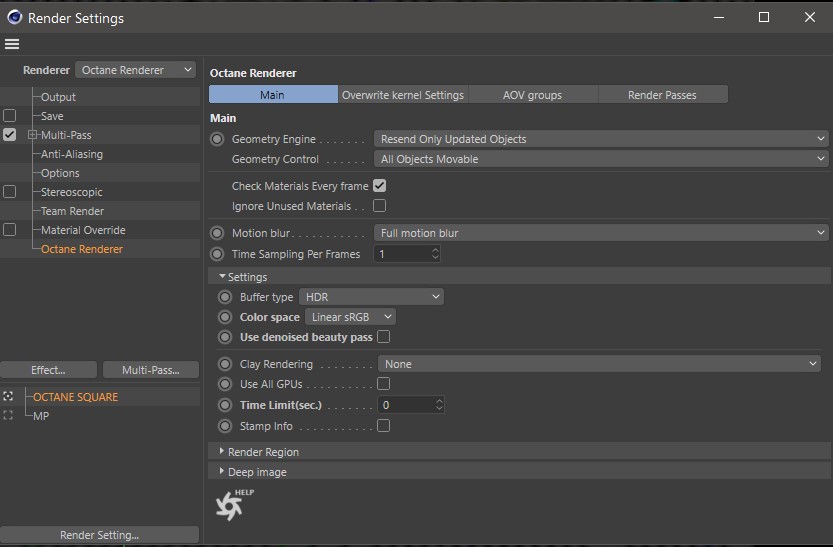Click the Effect... button
This screenshot has height=547, width=833.
point(48,370)
